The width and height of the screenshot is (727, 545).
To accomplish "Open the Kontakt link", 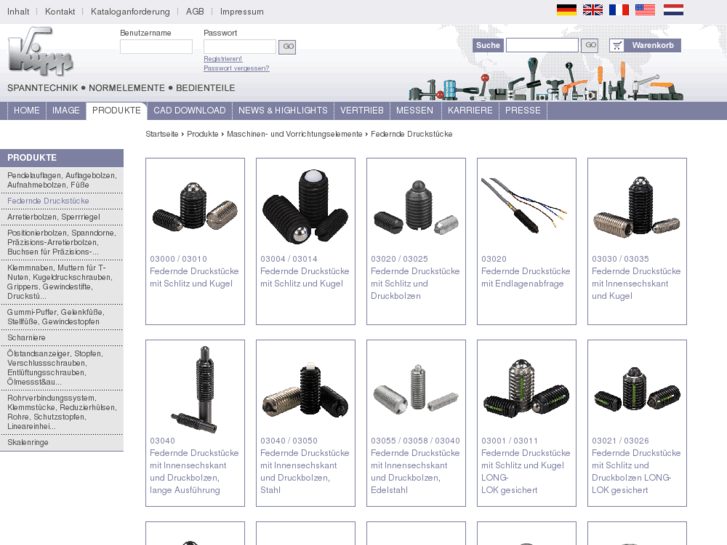I will coord(60,12).
